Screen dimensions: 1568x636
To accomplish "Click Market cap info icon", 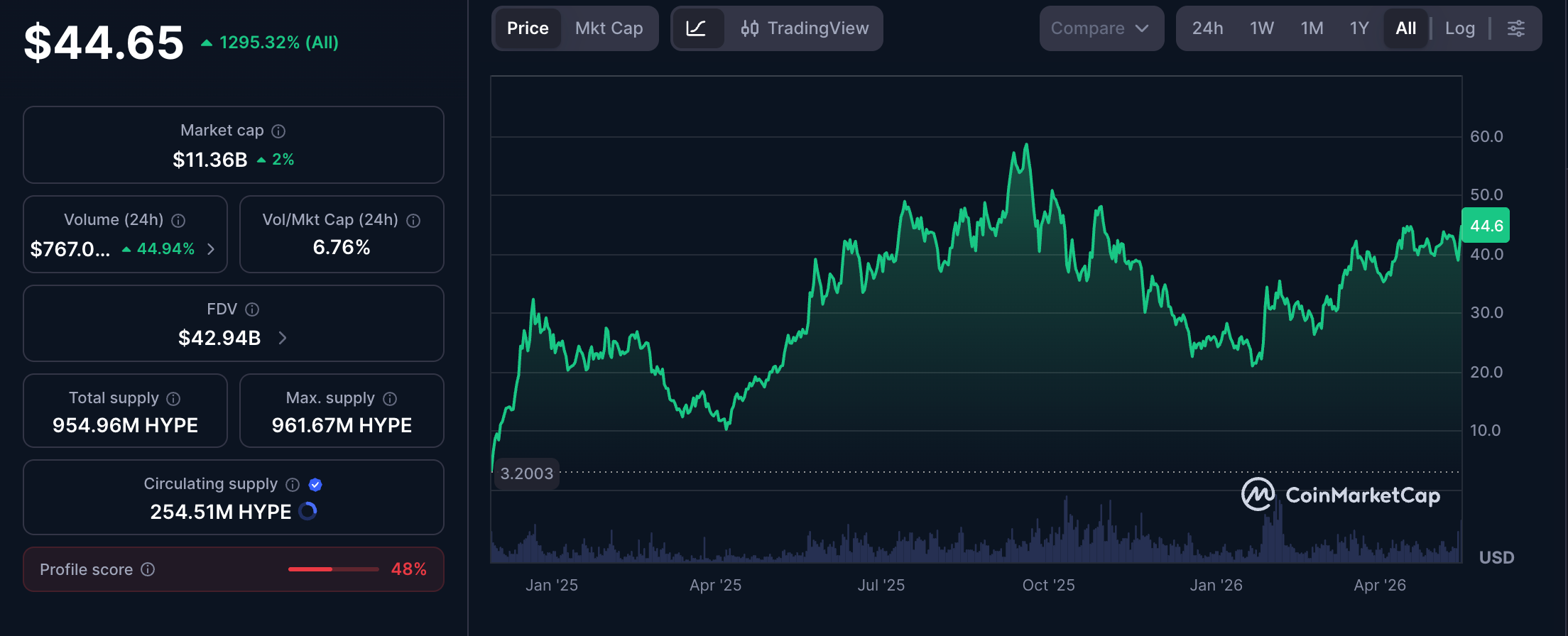I will point(278,131).
